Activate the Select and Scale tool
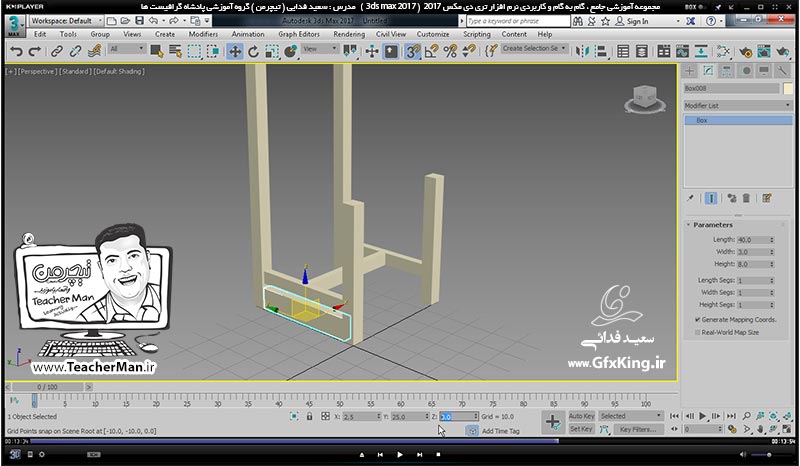800x466 pixels. (272, 51)
